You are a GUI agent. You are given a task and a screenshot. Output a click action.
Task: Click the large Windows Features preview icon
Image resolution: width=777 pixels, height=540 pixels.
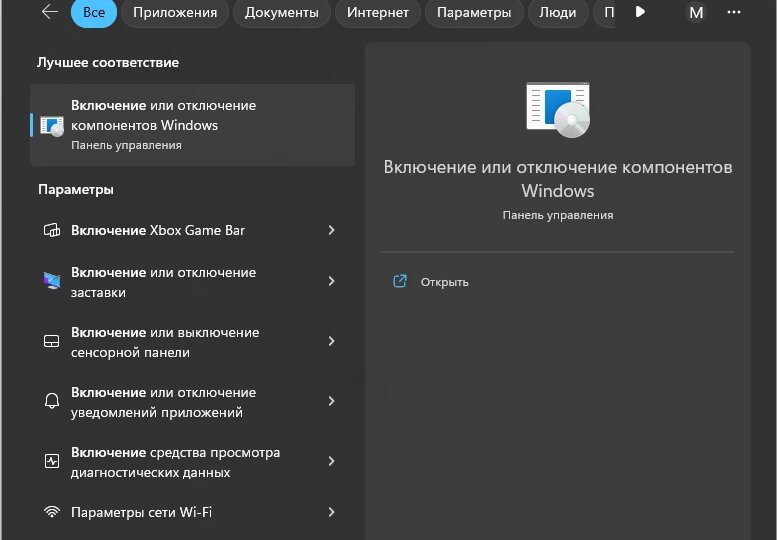[558, 109]
